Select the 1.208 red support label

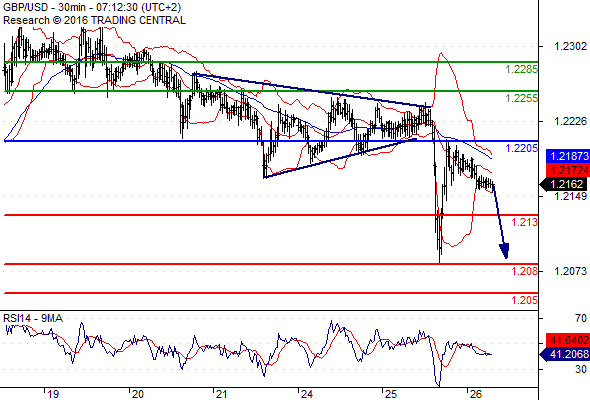[524, 271]
